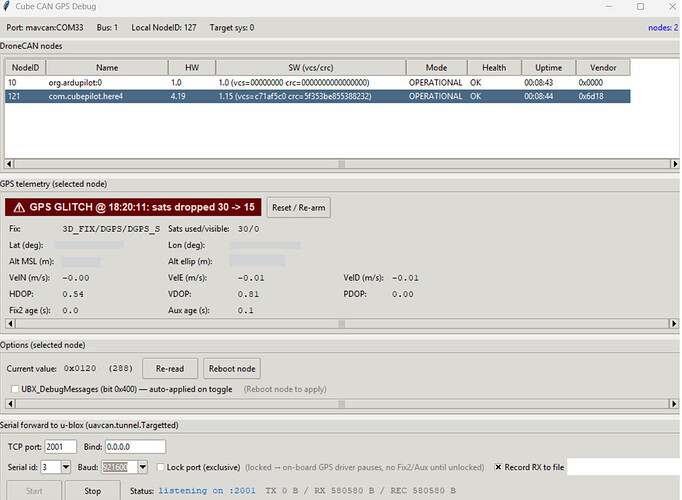
Task: Select the com.cubepilot.here4 node row
Action: [318, 96]
